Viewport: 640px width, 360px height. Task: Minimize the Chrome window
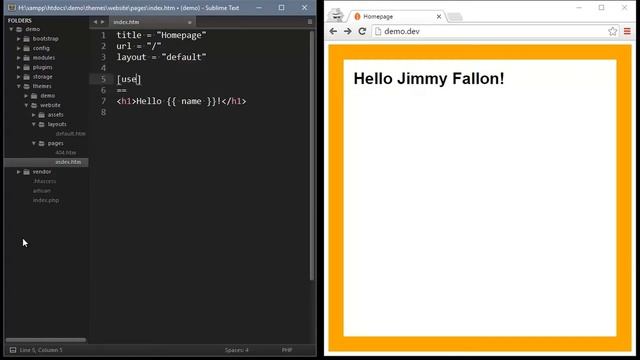[x=579, y=8]
